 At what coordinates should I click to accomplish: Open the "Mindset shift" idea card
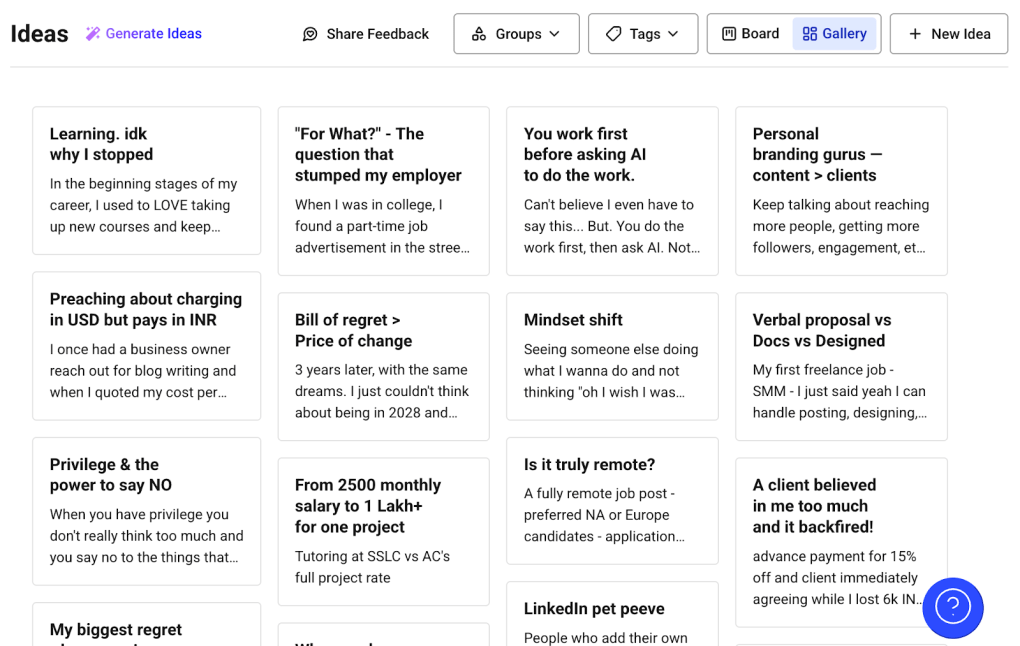click(x=612, y=356)
